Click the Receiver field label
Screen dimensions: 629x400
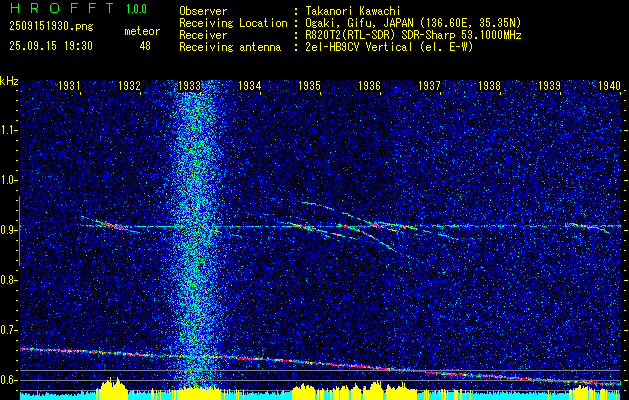click(203, 35)
